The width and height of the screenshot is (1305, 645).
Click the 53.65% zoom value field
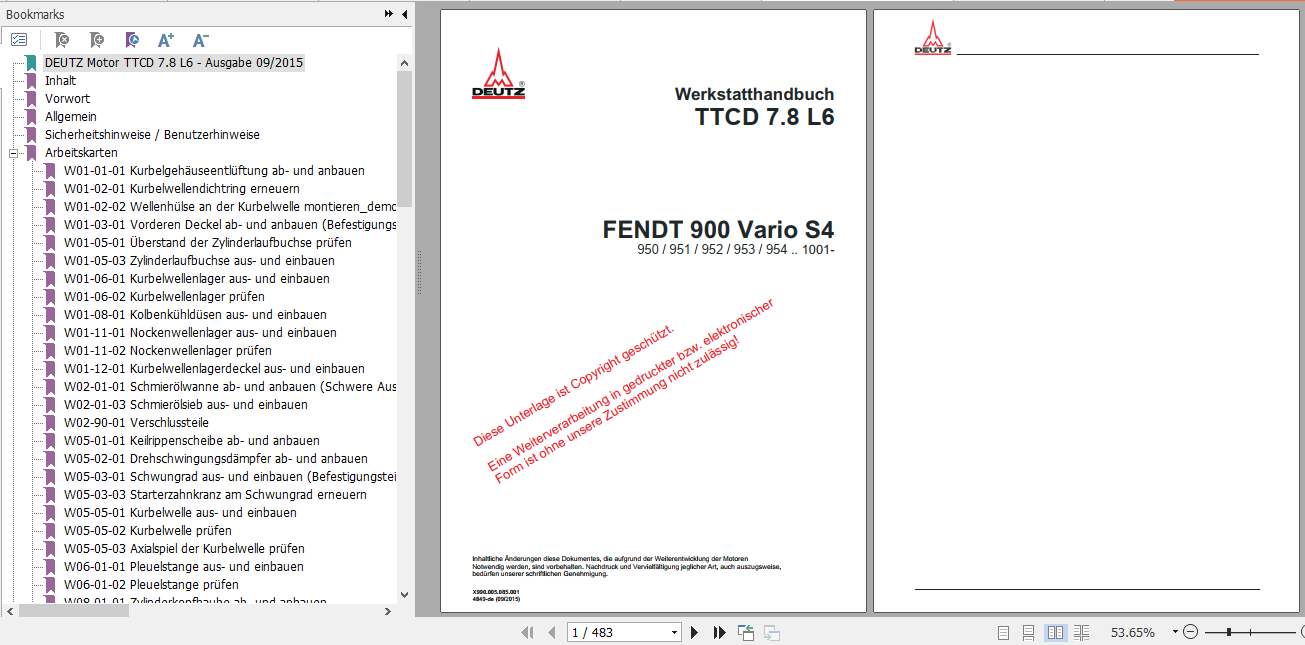coord(1132,632)
